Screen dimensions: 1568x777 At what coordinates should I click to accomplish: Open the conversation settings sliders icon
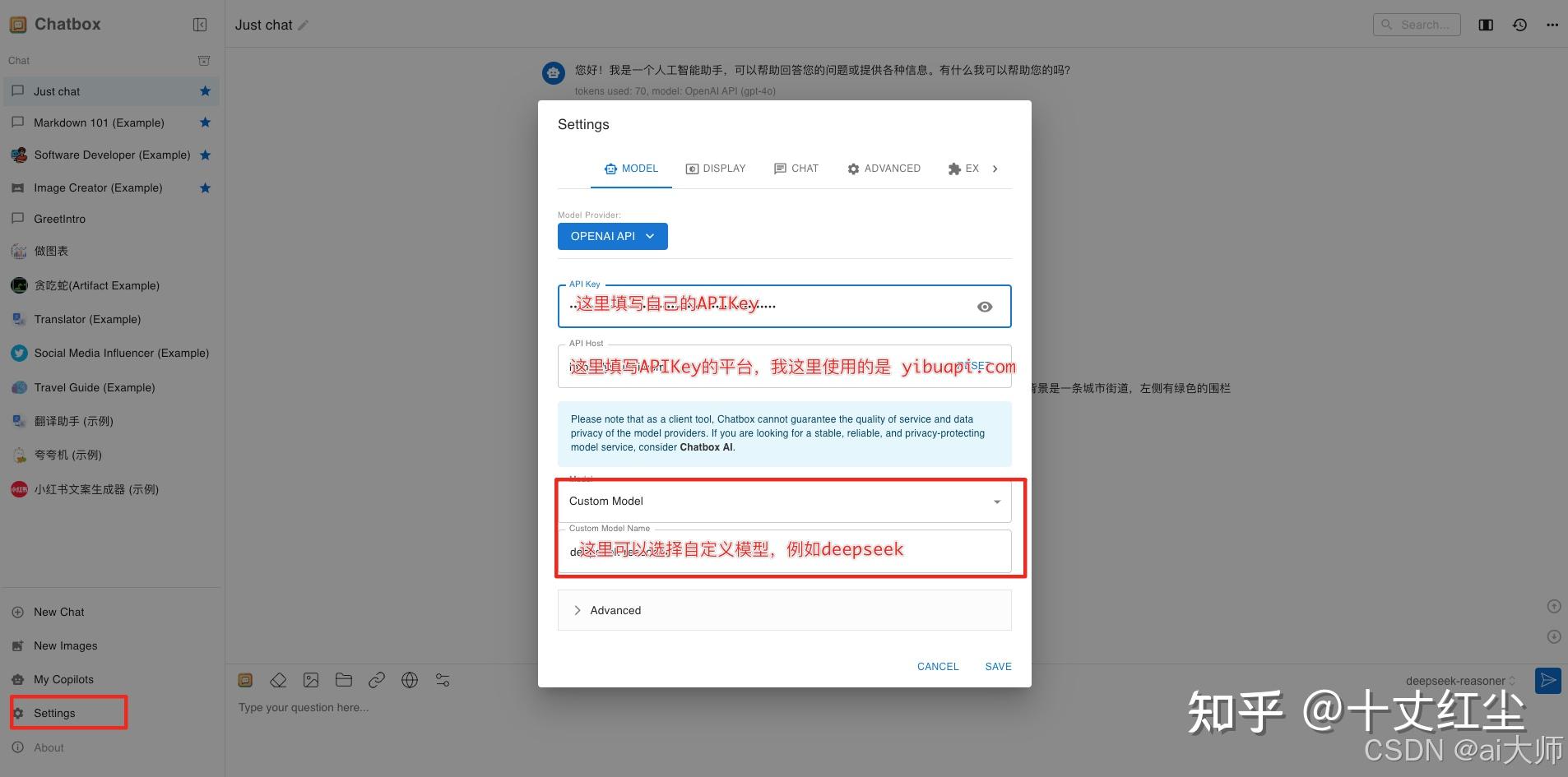pyautogui.click(x=443, y=680)
